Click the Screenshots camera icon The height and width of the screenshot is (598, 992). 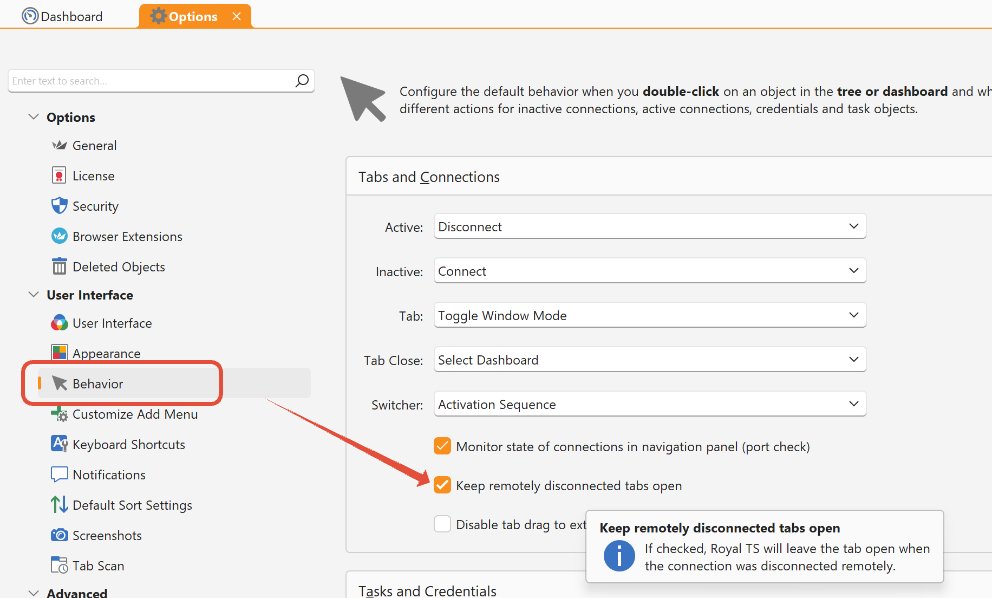(x=59, y=535)
